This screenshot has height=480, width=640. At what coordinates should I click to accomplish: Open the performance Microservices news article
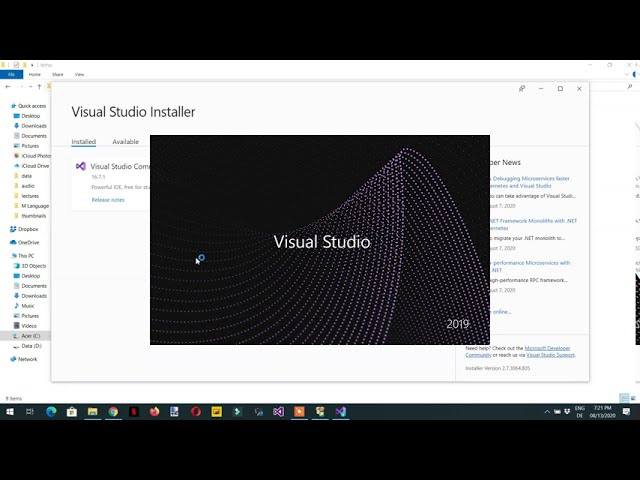point(529,266)
